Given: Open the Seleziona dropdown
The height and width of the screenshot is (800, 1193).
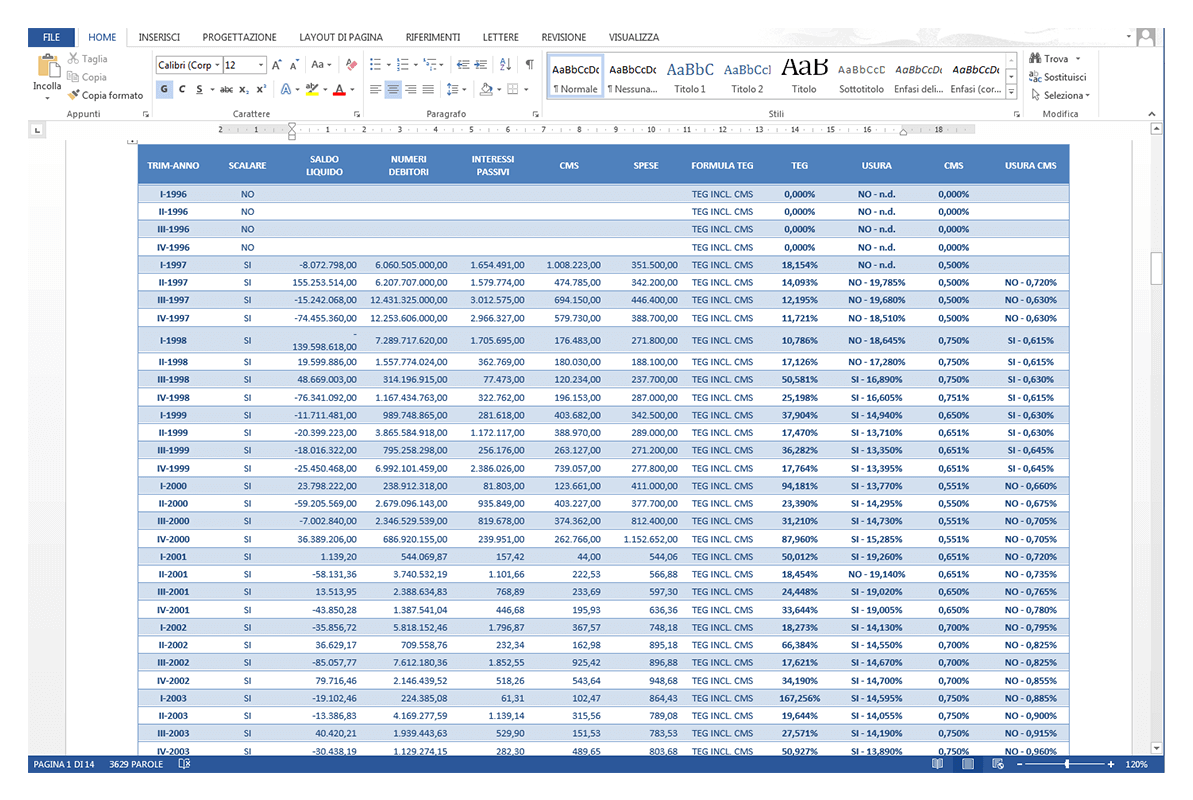Looking at the screenshot, I should point(1061,95).
